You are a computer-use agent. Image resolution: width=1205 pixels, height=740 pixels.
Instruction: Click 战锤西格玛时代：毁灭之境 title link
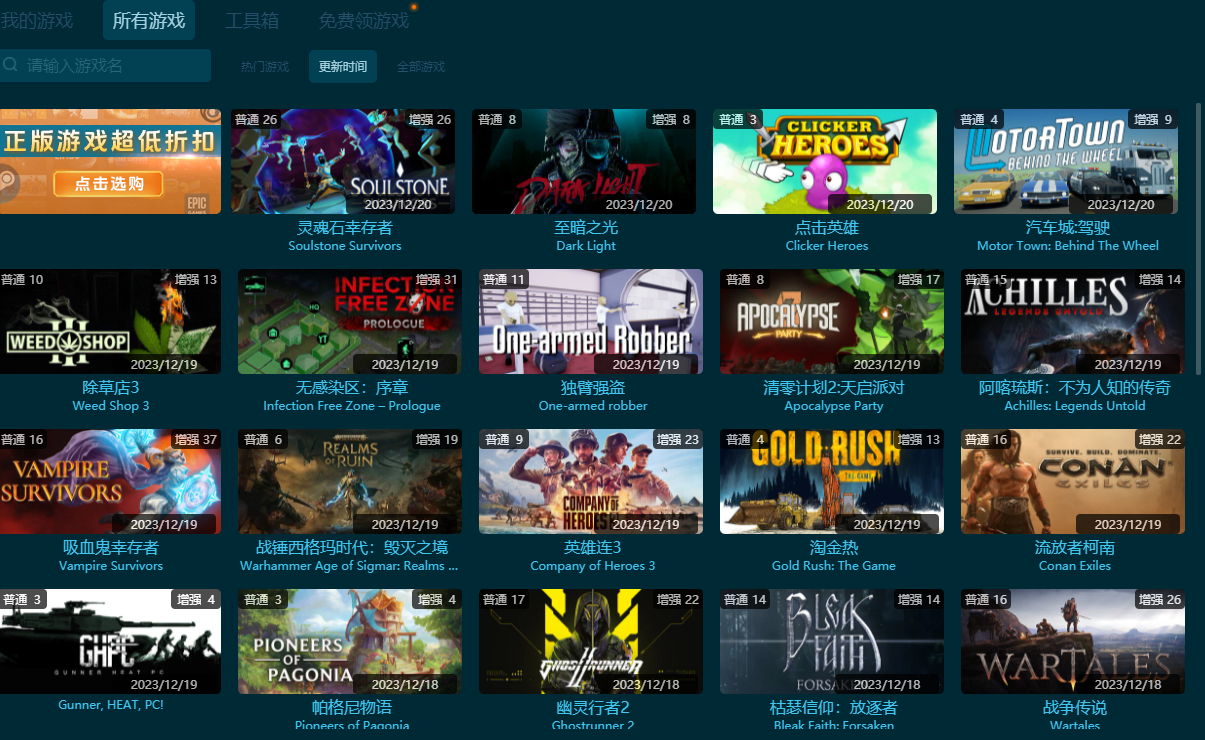pos(352,548)
